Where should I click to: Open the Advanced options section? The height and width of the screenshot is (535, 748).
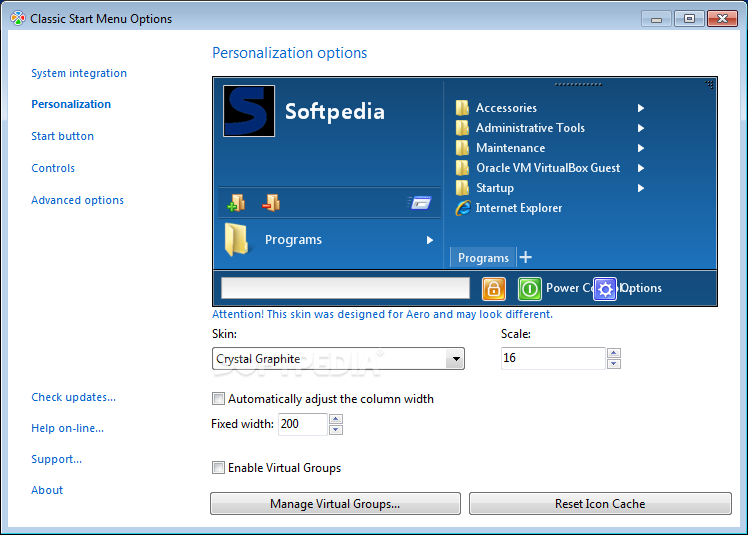[x=78, y=200]
